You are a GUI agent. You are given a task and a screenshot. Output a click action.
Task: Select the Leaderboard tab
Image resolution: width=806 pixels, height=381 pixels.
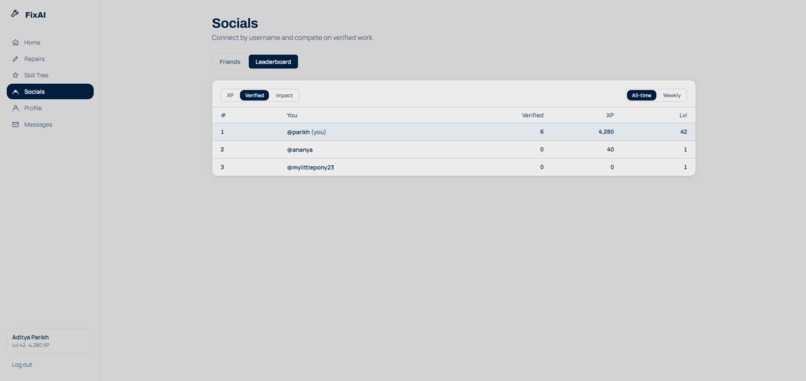click(x=273, y=62)
